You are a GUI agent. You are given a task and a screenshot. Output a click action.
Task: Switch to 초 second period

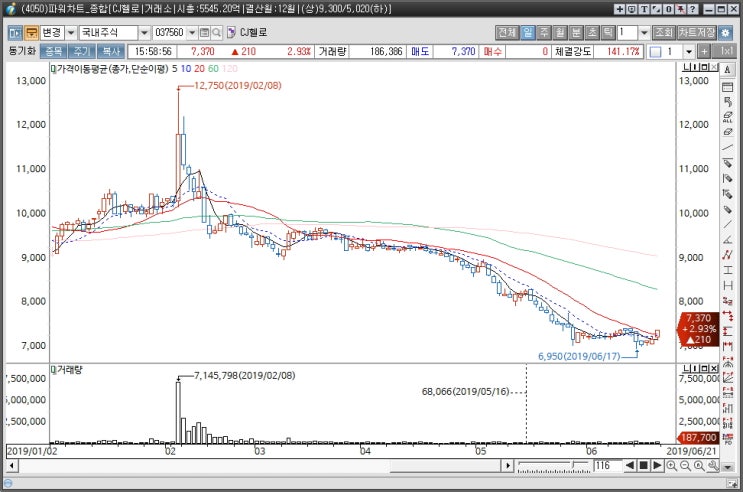(592, 32)
